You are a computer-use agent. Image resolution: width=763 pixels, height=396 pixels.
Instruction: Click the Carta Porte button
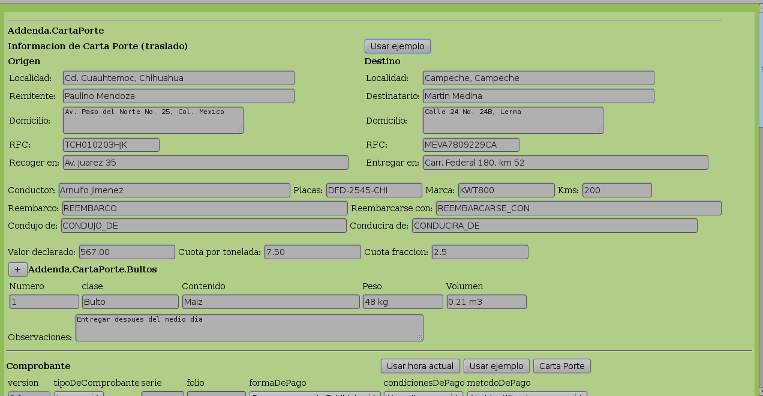point(562,366)
